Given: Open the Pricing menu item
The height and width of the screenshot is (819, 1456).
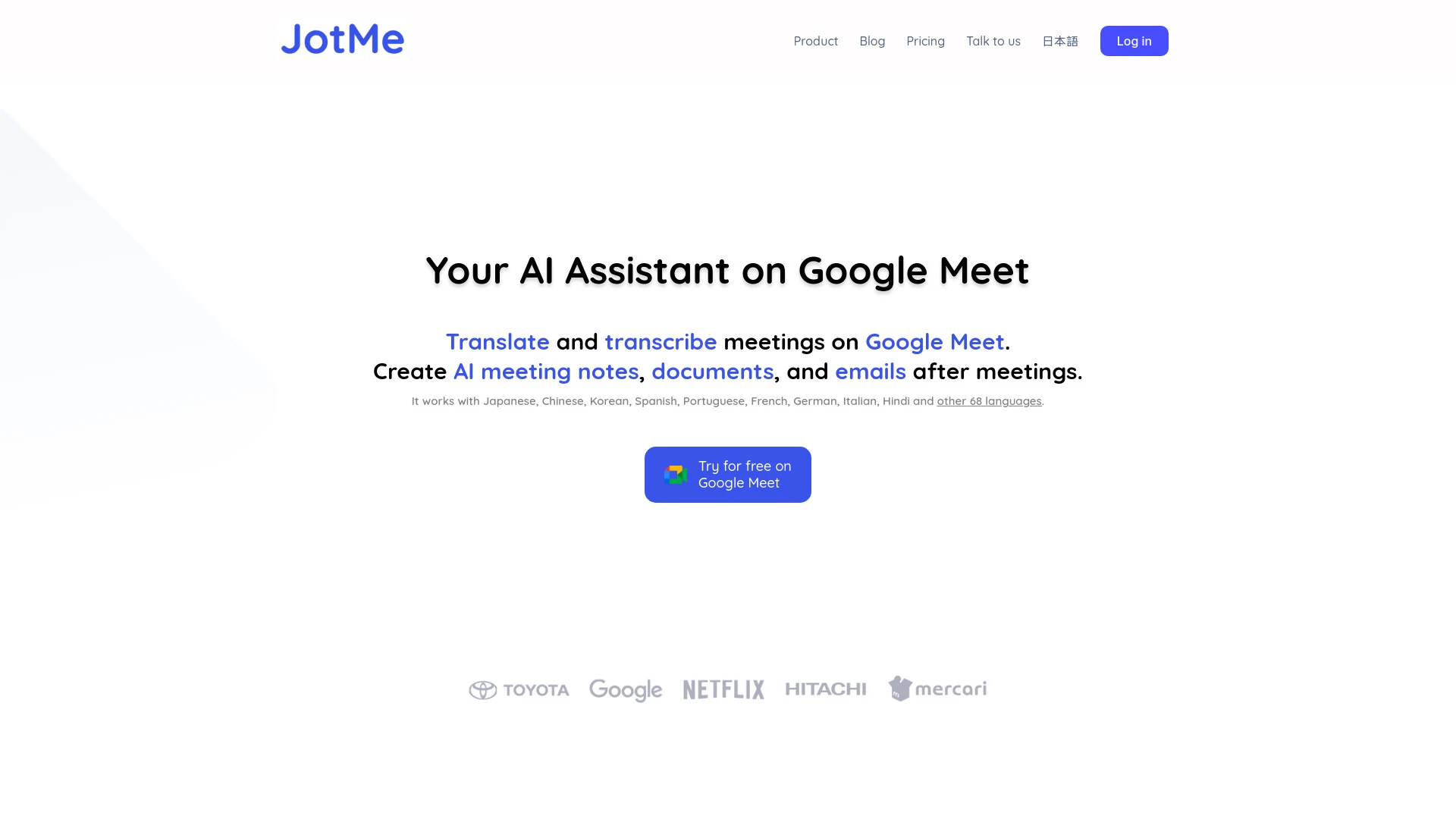Looking at the screenshot, I should (x=925, y=41).
